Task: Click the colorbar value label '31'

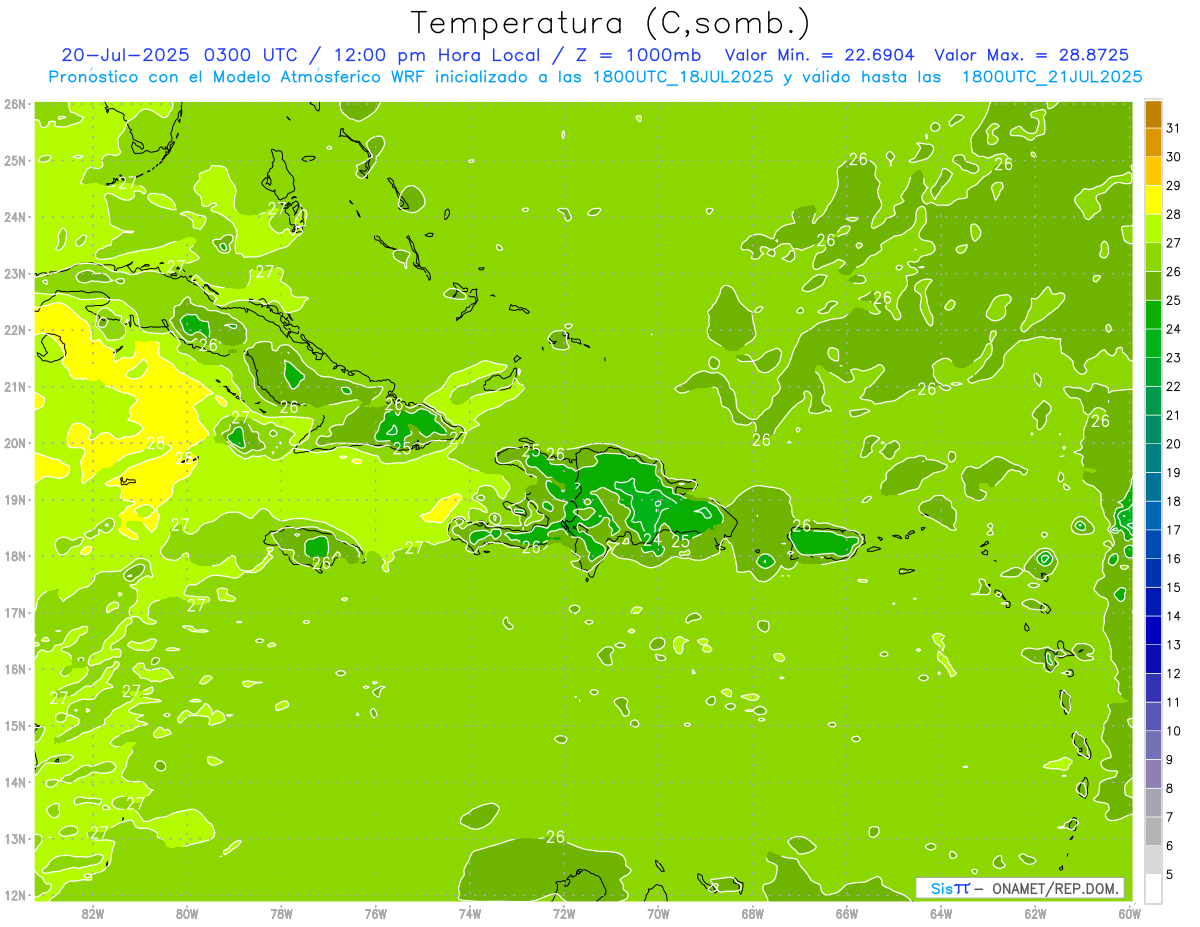Action: 1174,128
